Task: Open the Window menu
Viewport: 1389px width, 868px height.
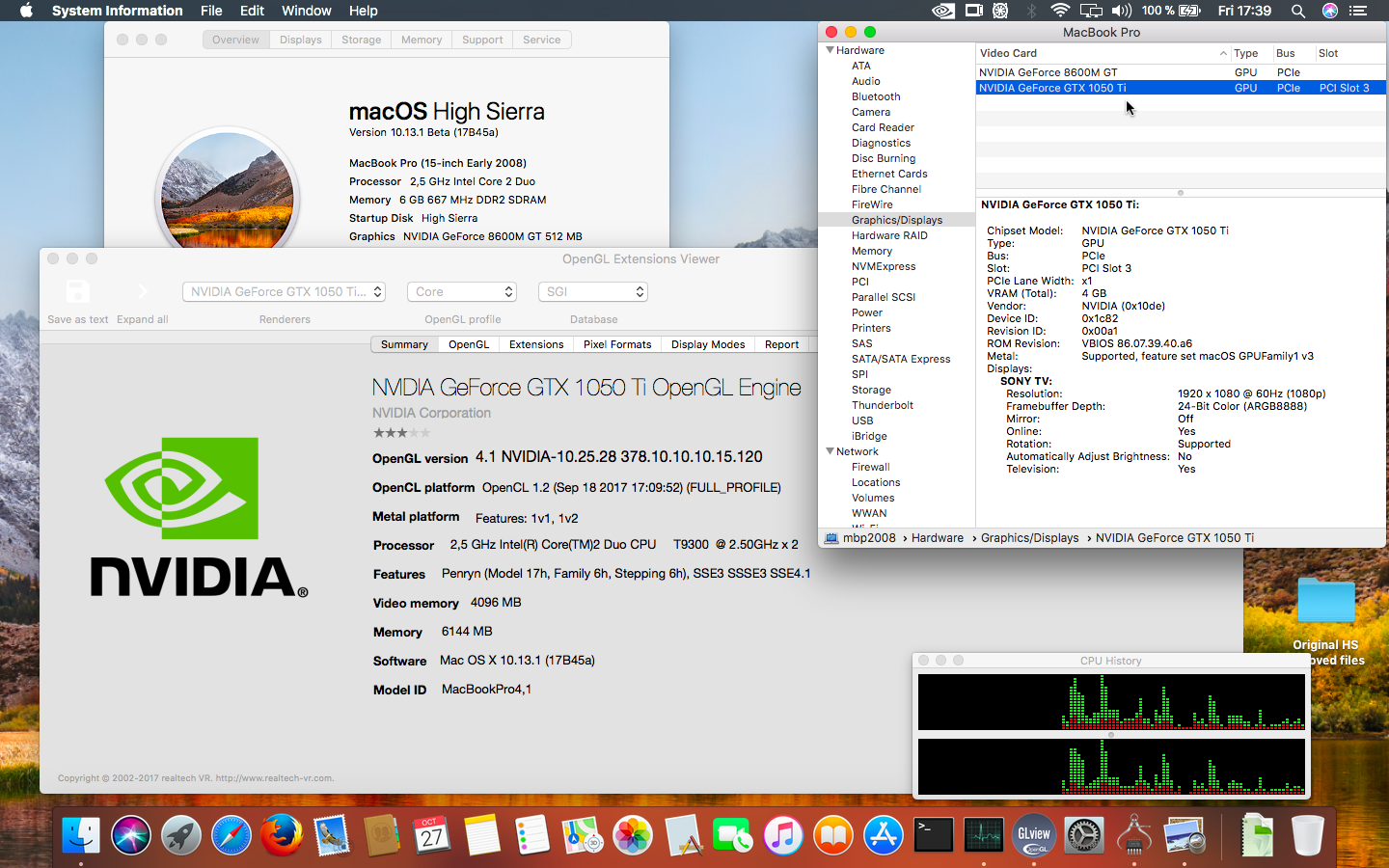Action: 307,11
